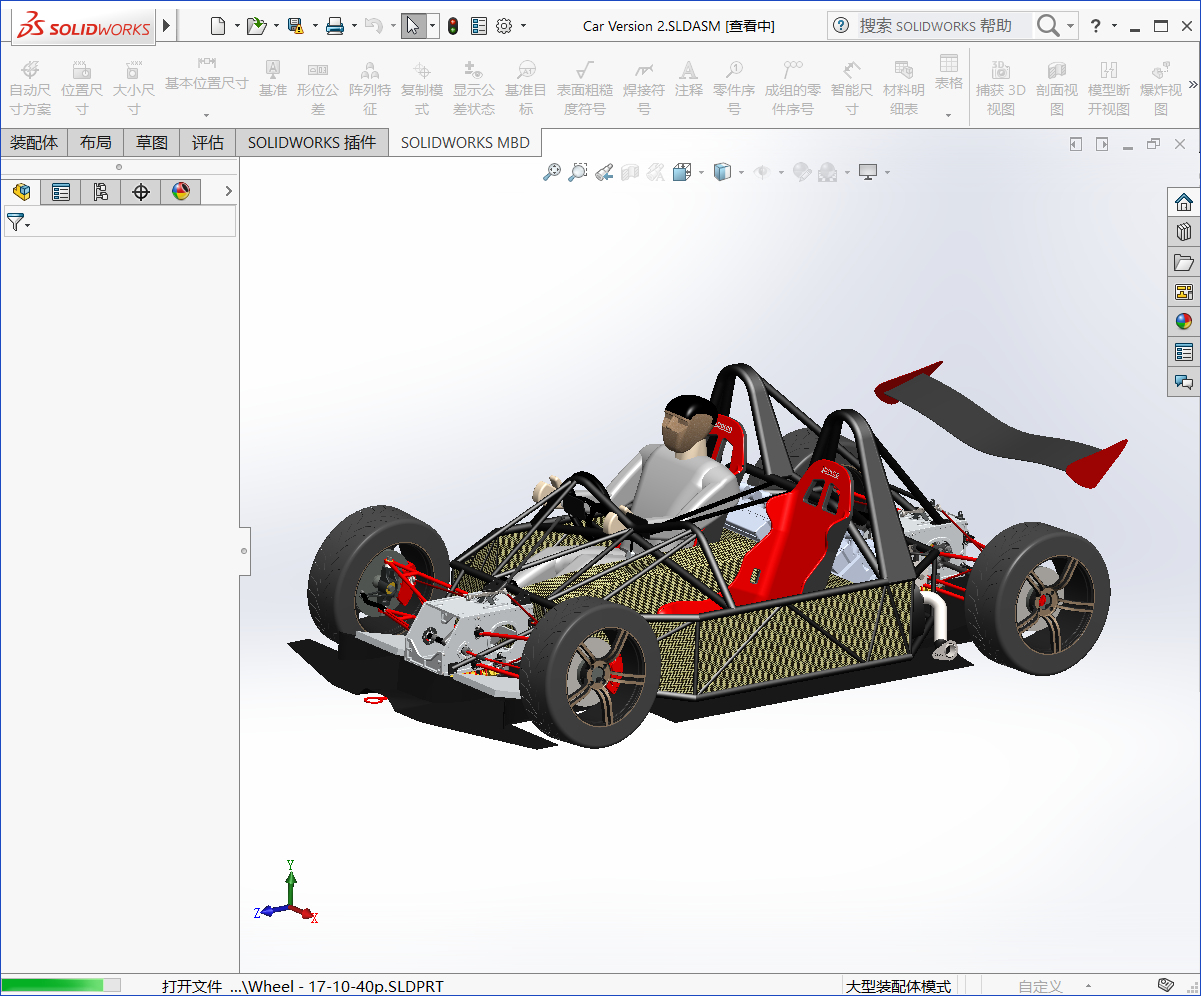Open the file properties list icon
1201x996 pixels.
click(479, 26)
